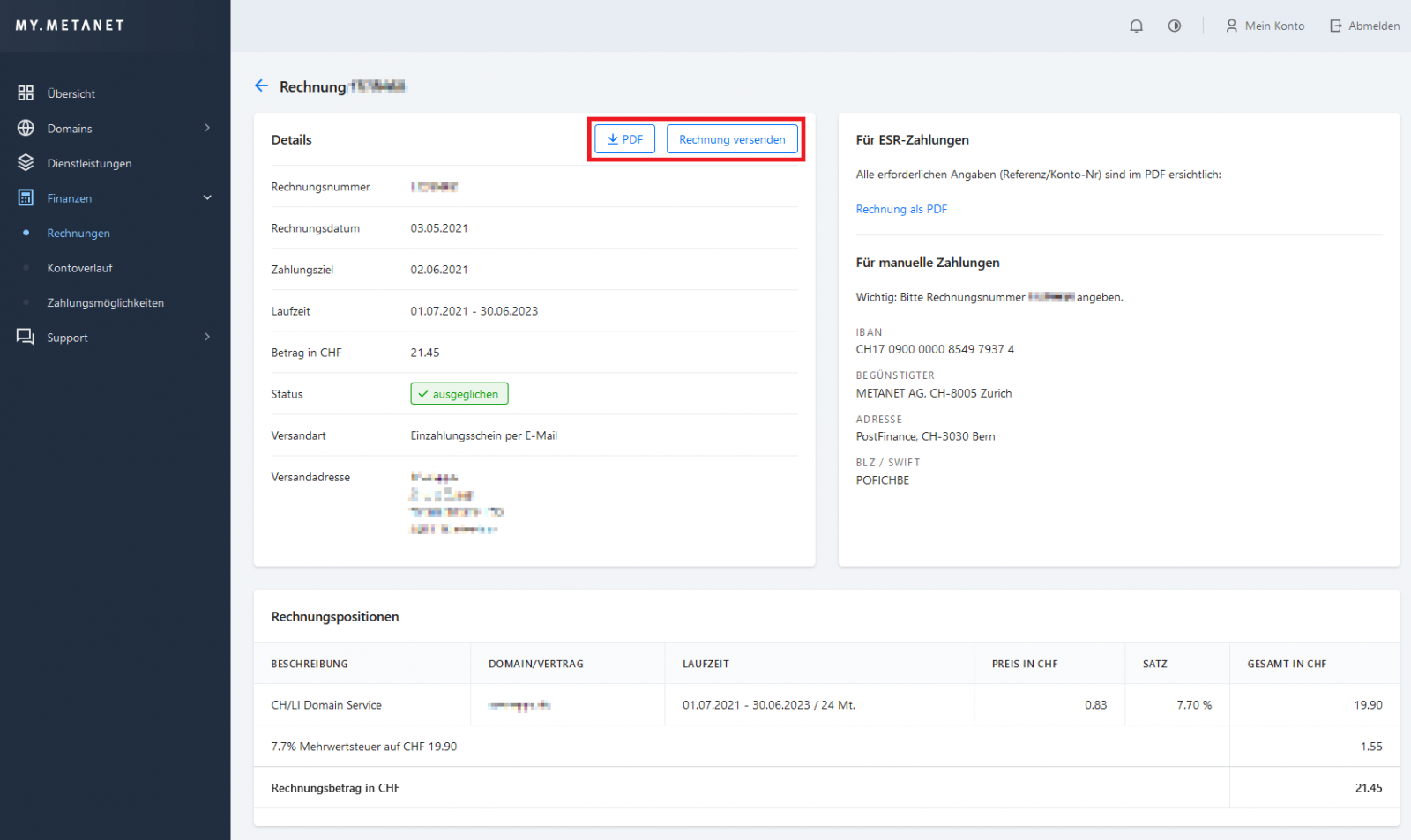Click the MY.METANET logo
Image resolution: width=1411 pixels, height=840 pixels.
click(70, 26)
